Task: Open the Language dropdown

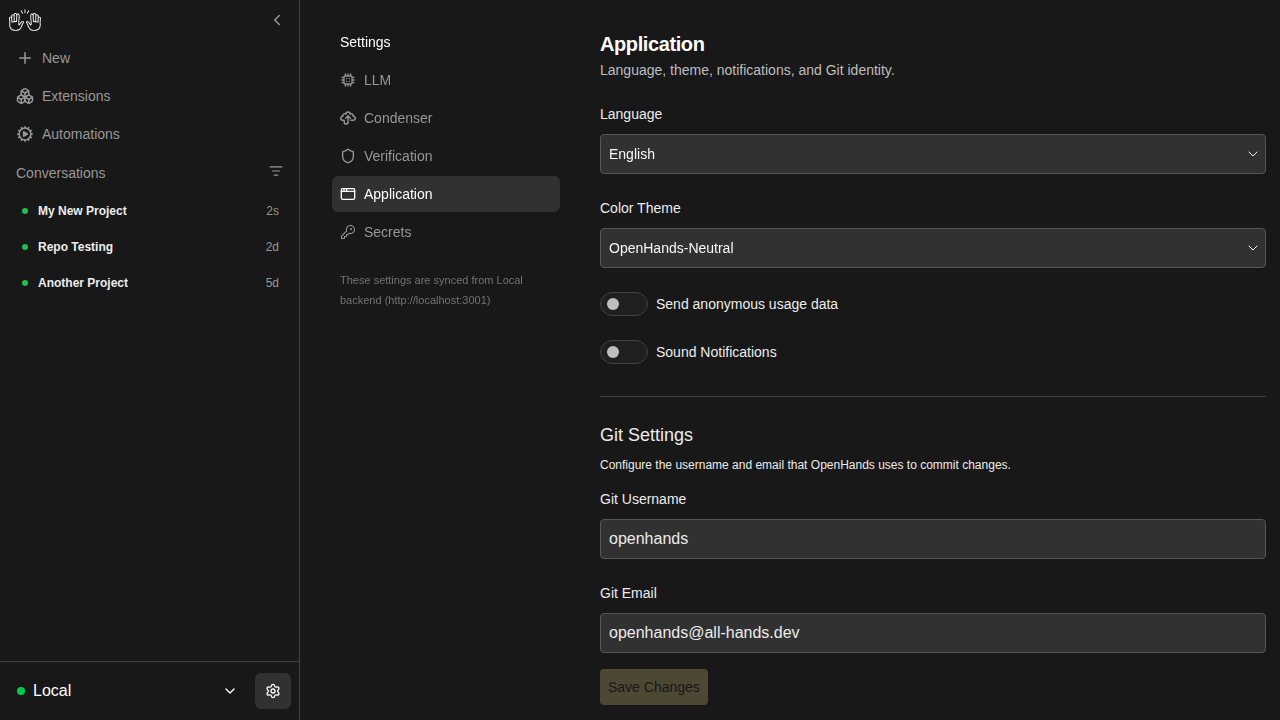Action: point(933,154)
